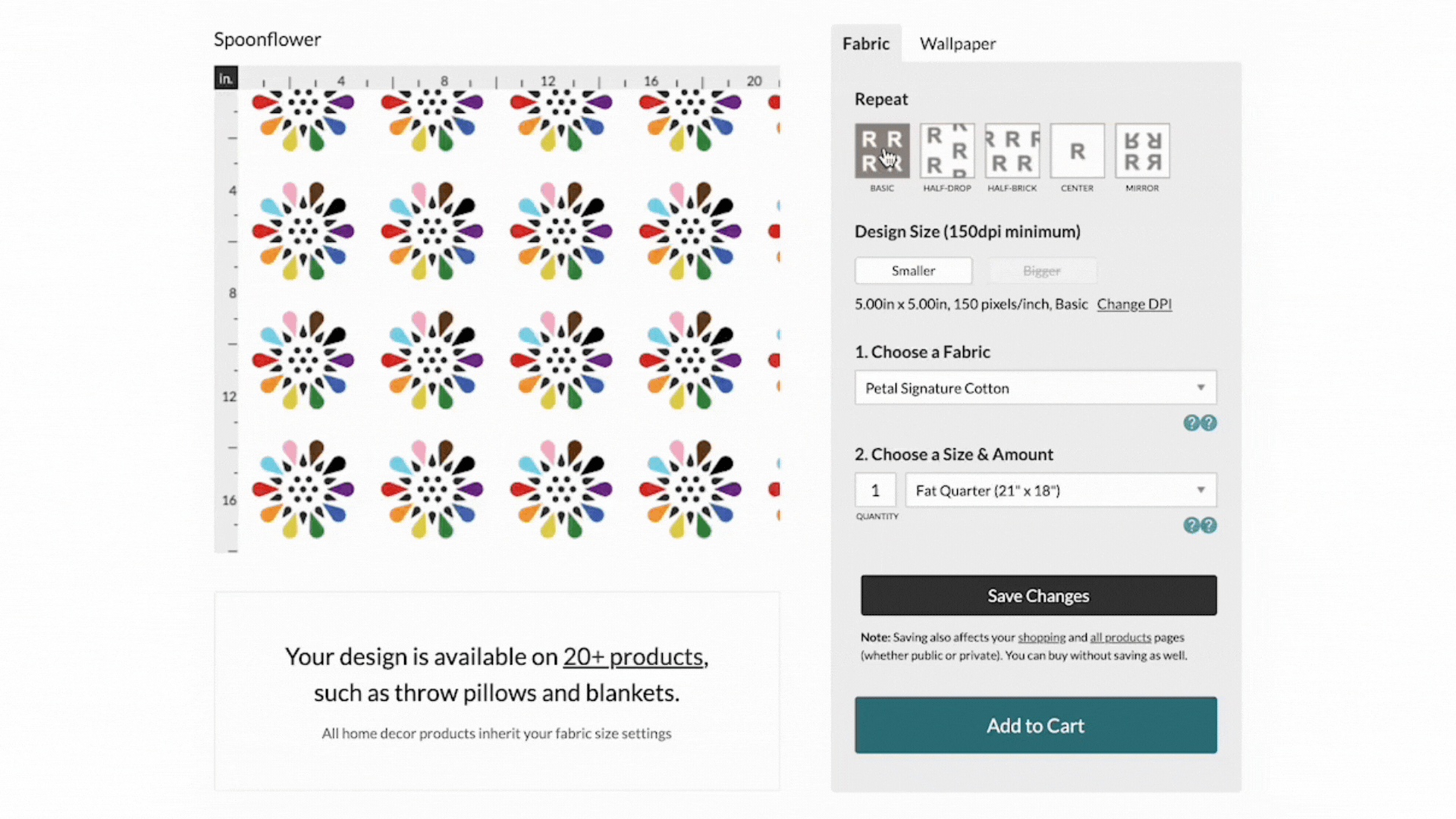This screenshot has height=819, width=1456.
Task: Switch to the Wallpaper tab
Action: coord(958,43)
